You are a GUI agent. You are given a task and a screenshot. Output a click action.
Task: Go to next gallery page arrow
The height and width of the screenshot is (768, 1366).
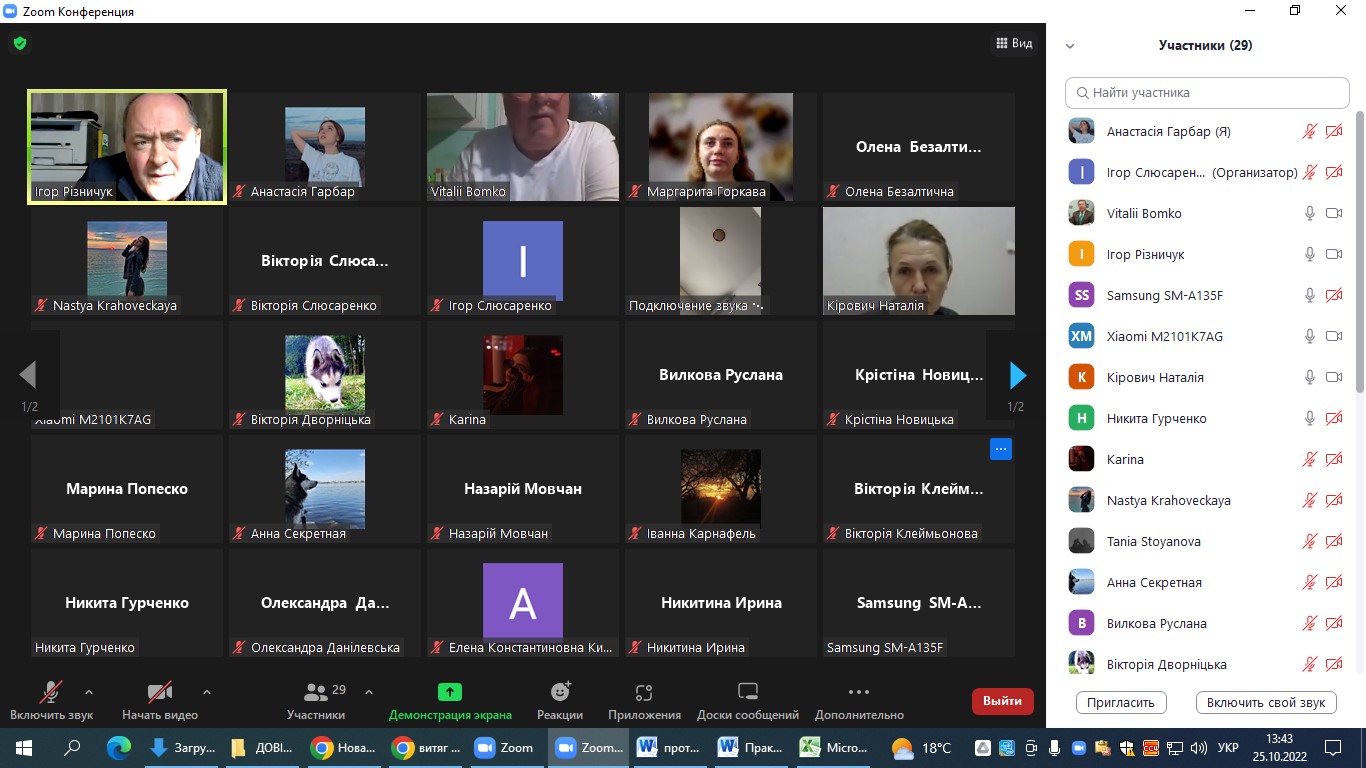point(1018,375)
